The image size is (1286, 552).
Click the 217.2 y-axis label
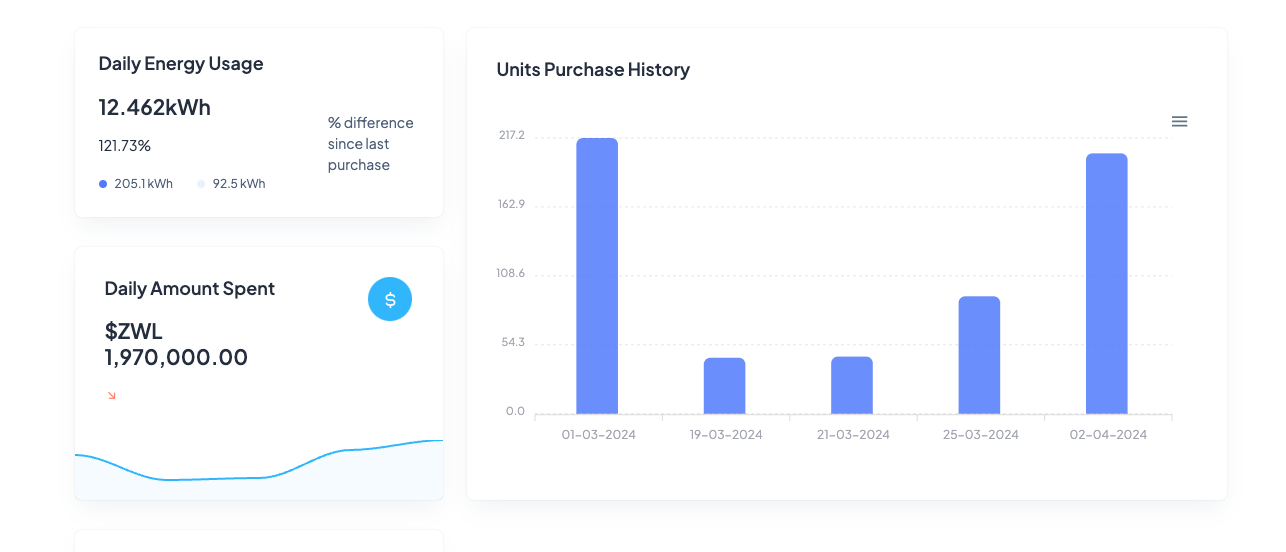click(512, 135)
